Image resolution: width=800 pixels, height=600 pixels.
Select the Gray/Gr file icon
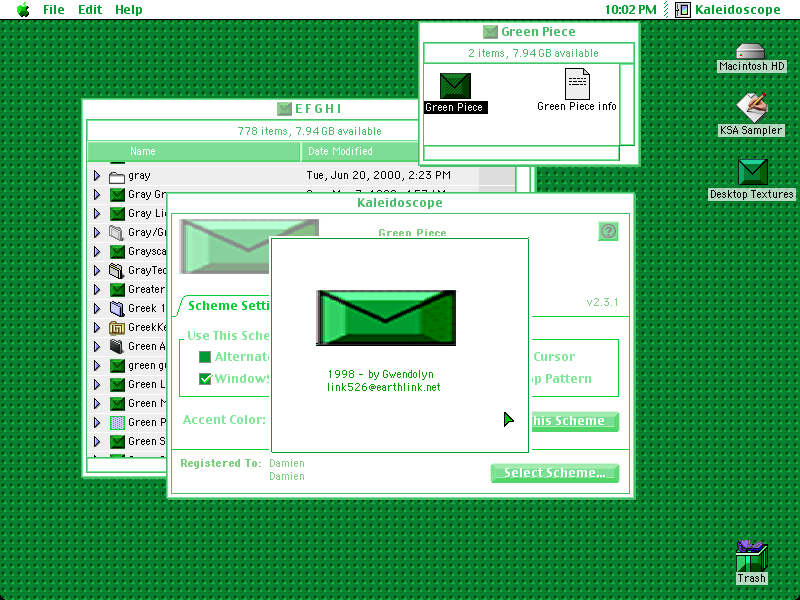(117, 233)
